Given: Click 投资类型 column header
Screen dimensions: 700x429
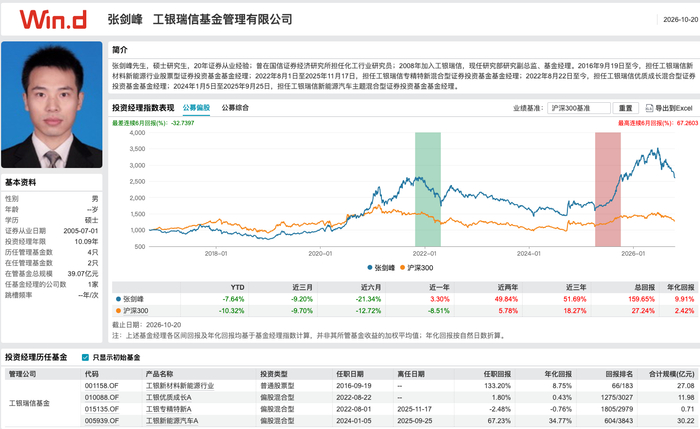Looking at the screenshot, I should (x=274, y=374).
